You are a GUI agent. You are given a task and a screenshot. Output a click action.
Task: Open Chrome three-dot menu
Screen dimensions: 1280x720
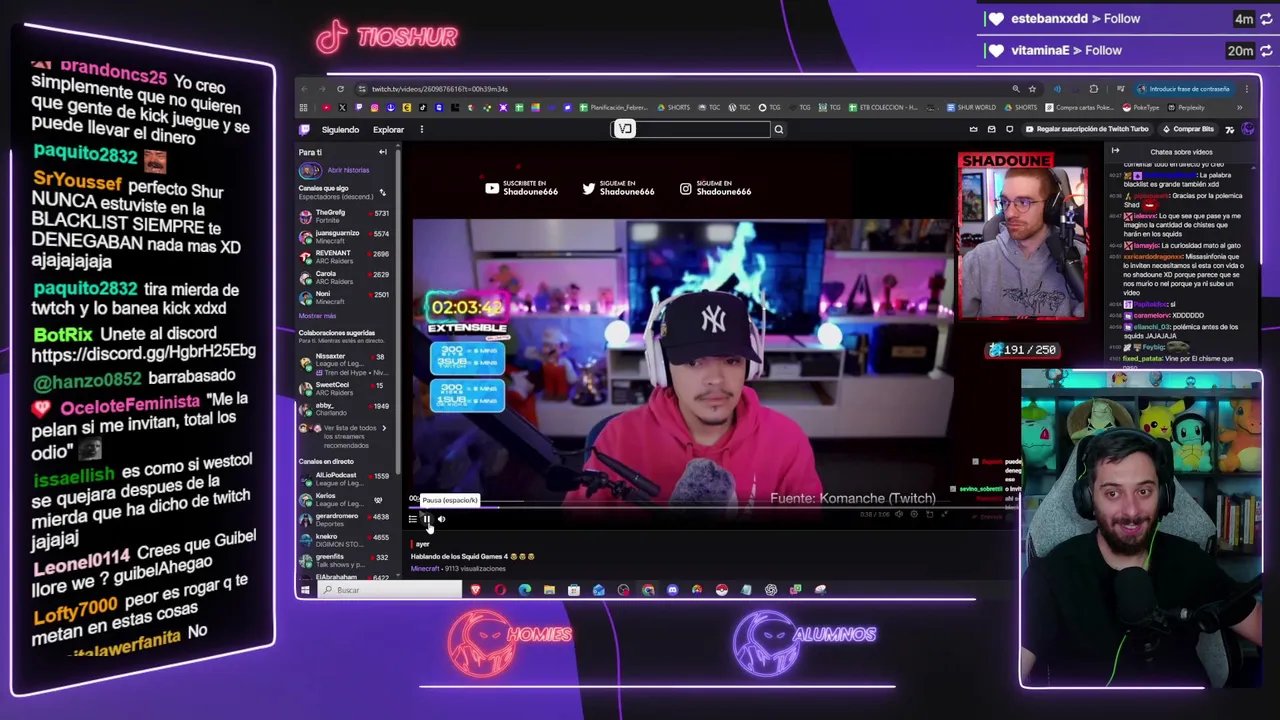click(1246, 89)
